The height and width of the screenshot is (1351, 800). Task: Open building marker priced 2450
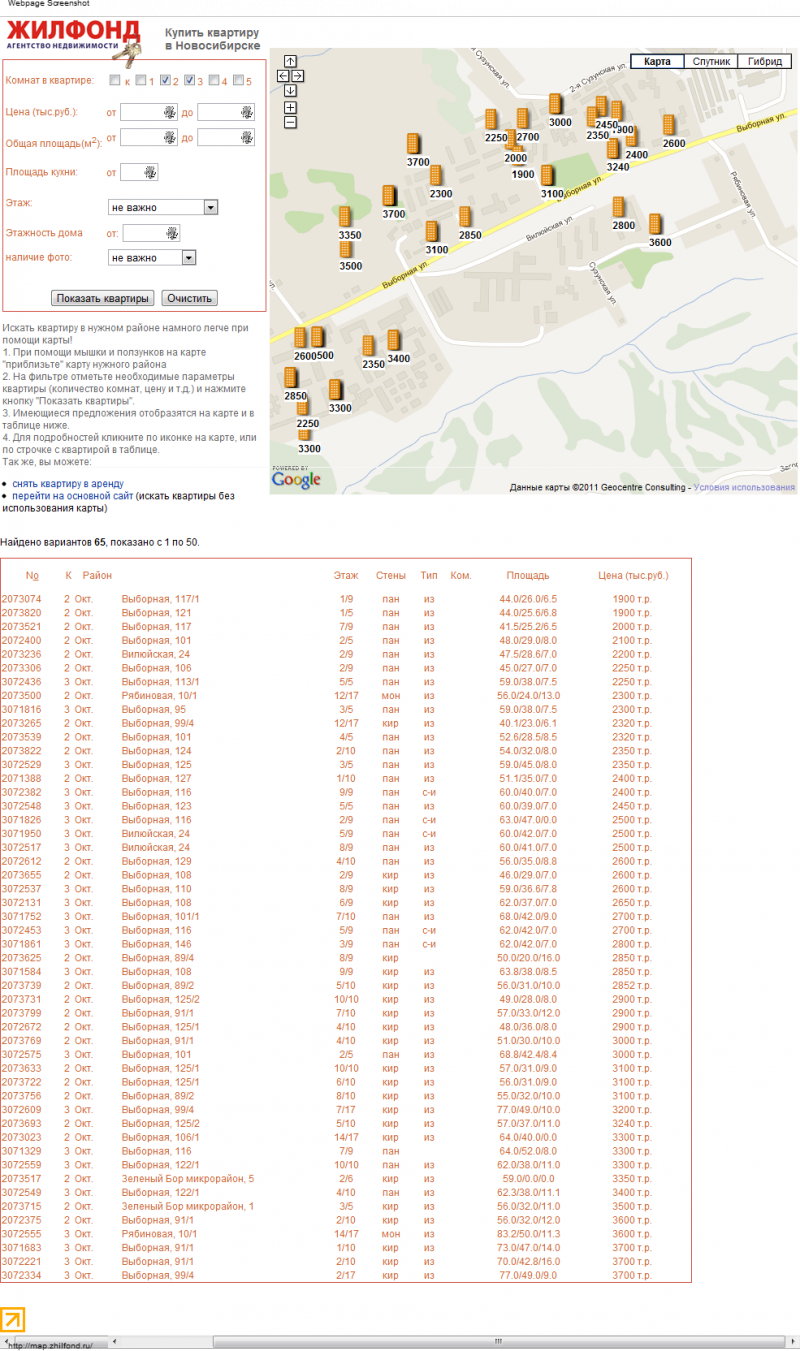pyautogui.click(x=602, y=107)
